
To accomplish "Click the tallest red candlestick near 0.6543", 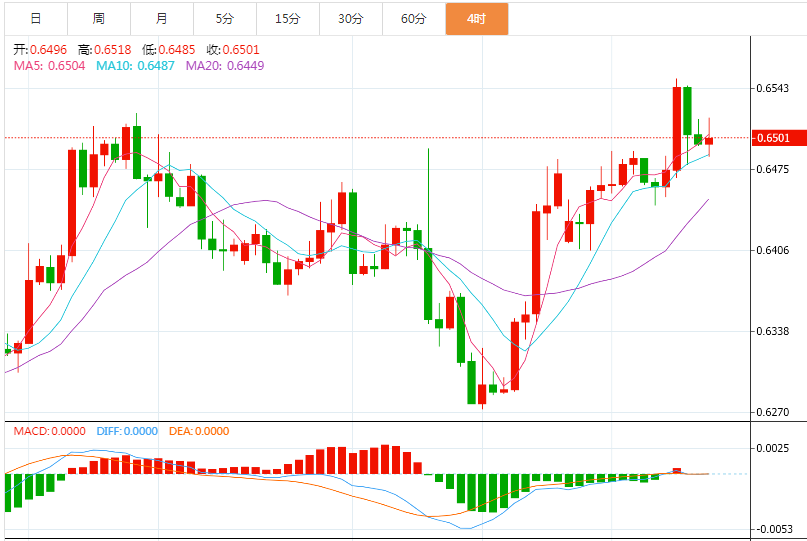I will (677, 129).
